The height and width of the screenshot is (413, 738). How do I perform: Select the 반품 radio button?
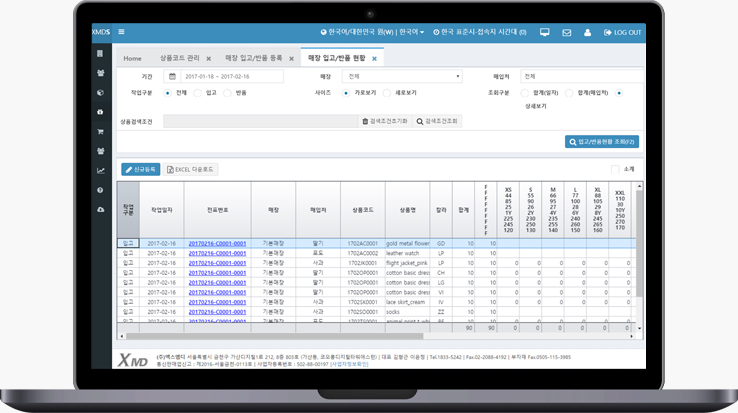[x=227, y=92]
